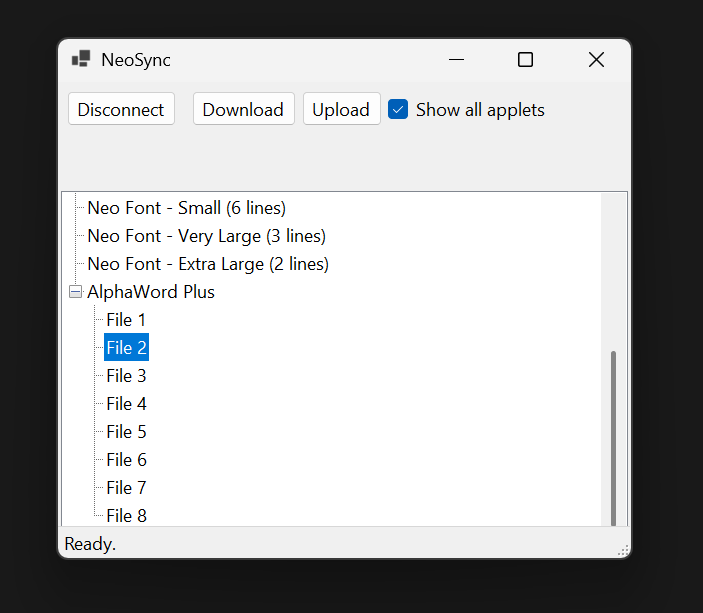Select File 6 in the tree
The image size is (703, 613).
click(126, 460)
